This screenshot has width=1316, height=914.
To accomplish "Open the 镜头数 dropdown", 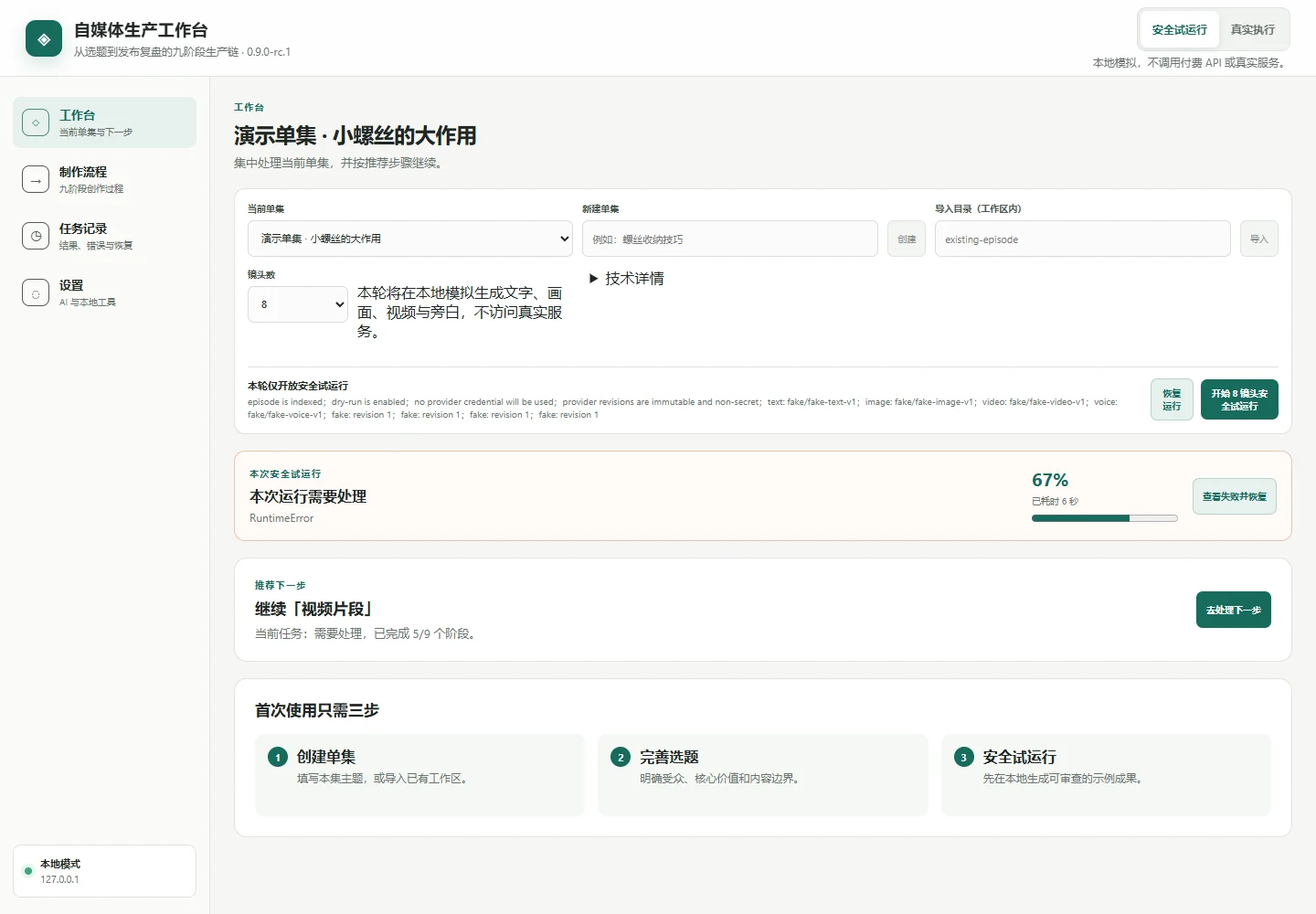I will point(298,304).
